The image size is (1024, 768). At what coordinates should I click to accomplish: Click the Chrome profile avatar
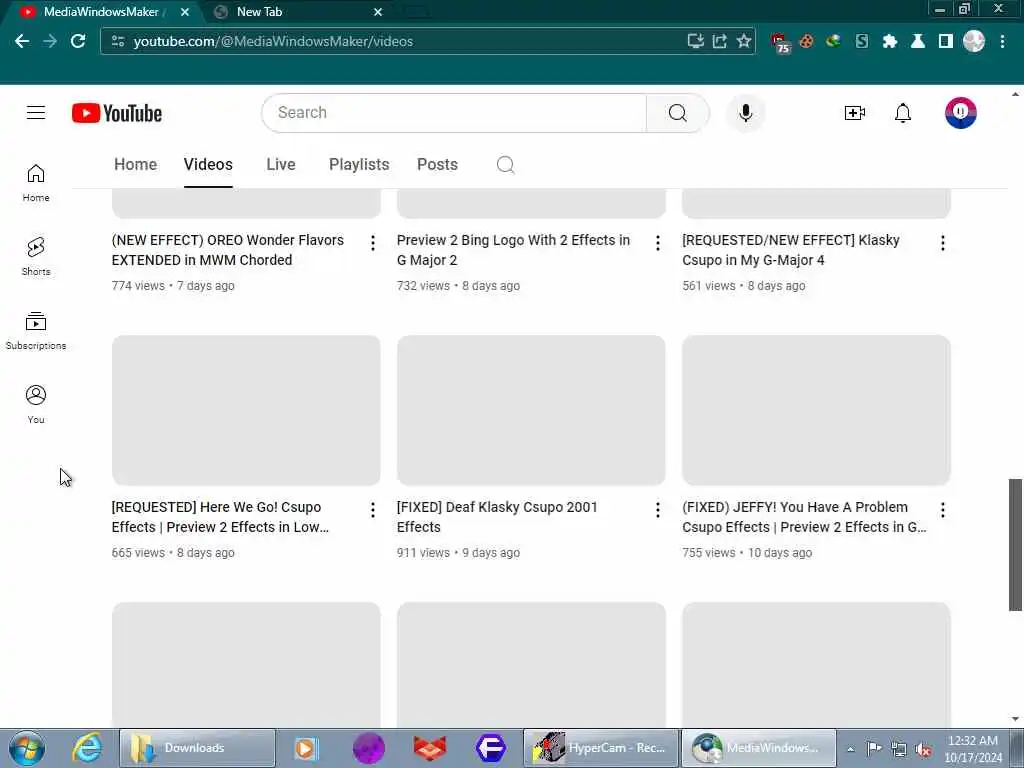(973, 41)
